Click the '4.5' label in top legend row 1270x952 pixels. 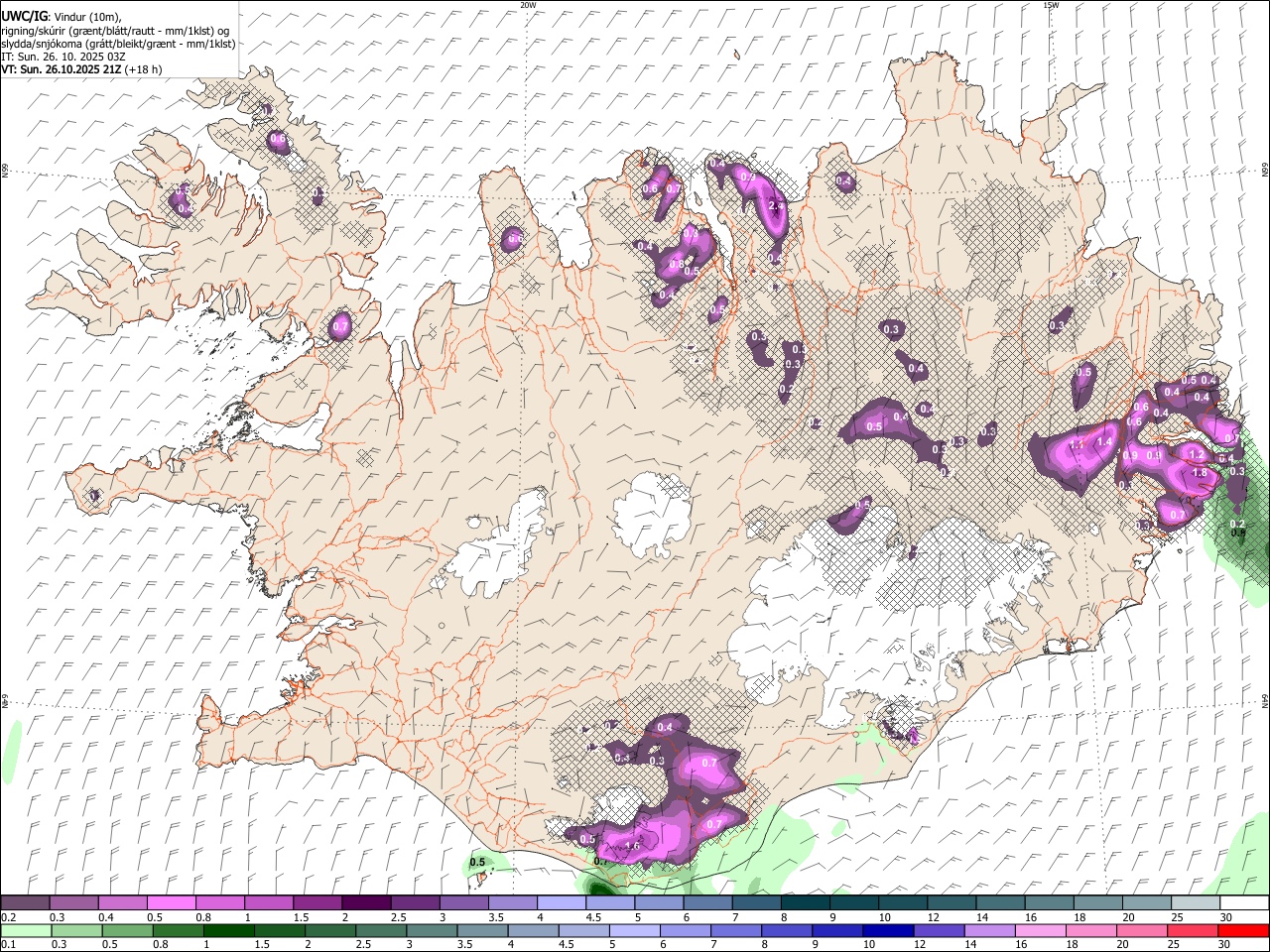point(593,917)
